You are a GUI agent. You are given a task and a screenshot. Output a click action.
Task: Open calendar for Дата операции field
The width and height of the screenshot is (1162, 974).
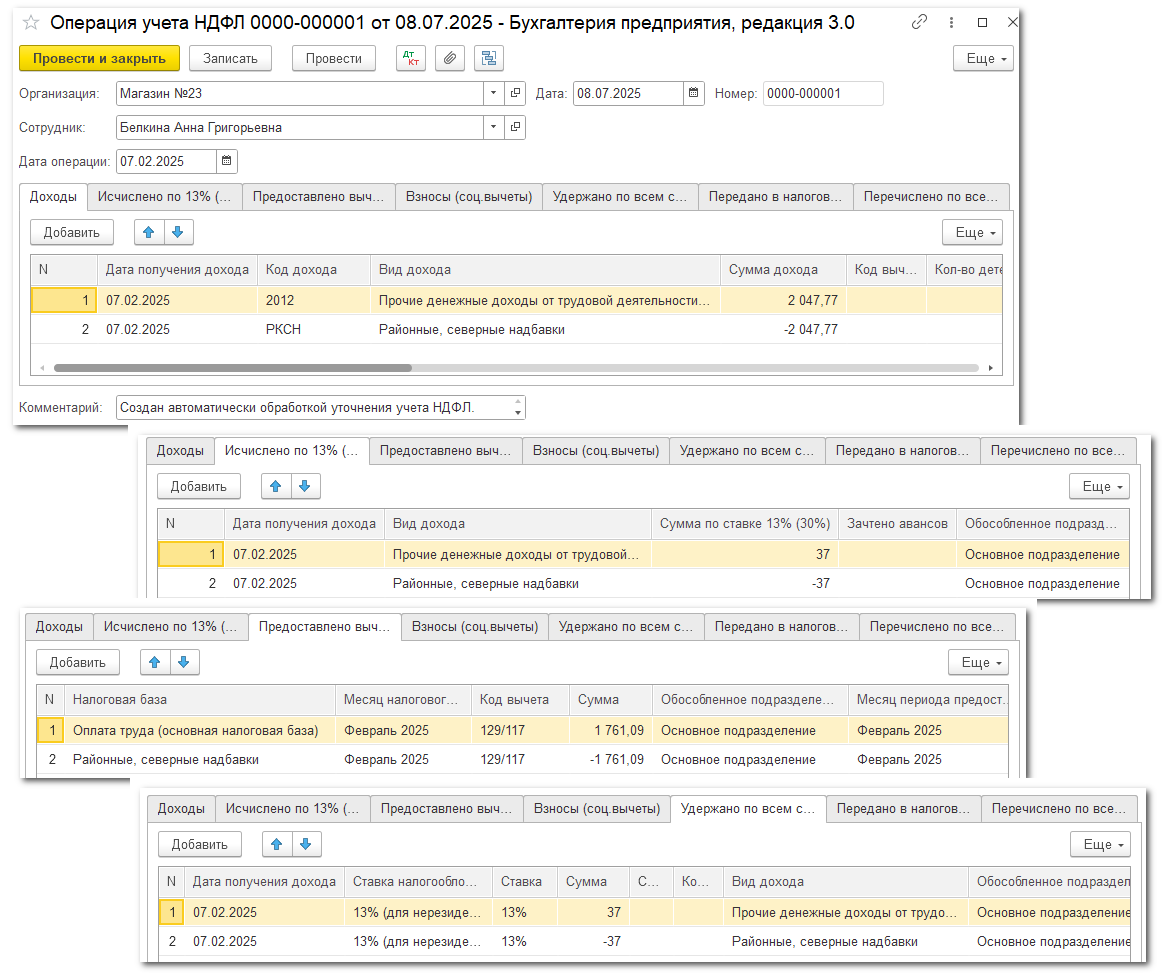tap(226, 161)
